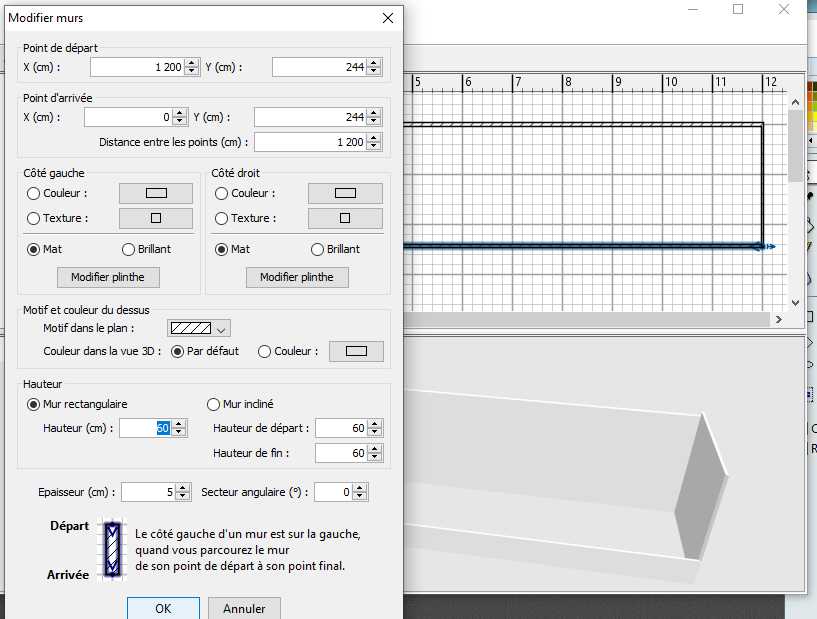Click left side Modifier plinthe button
Image resolution: width=817 pixels, height=619 pixels.
coord(108,277)
